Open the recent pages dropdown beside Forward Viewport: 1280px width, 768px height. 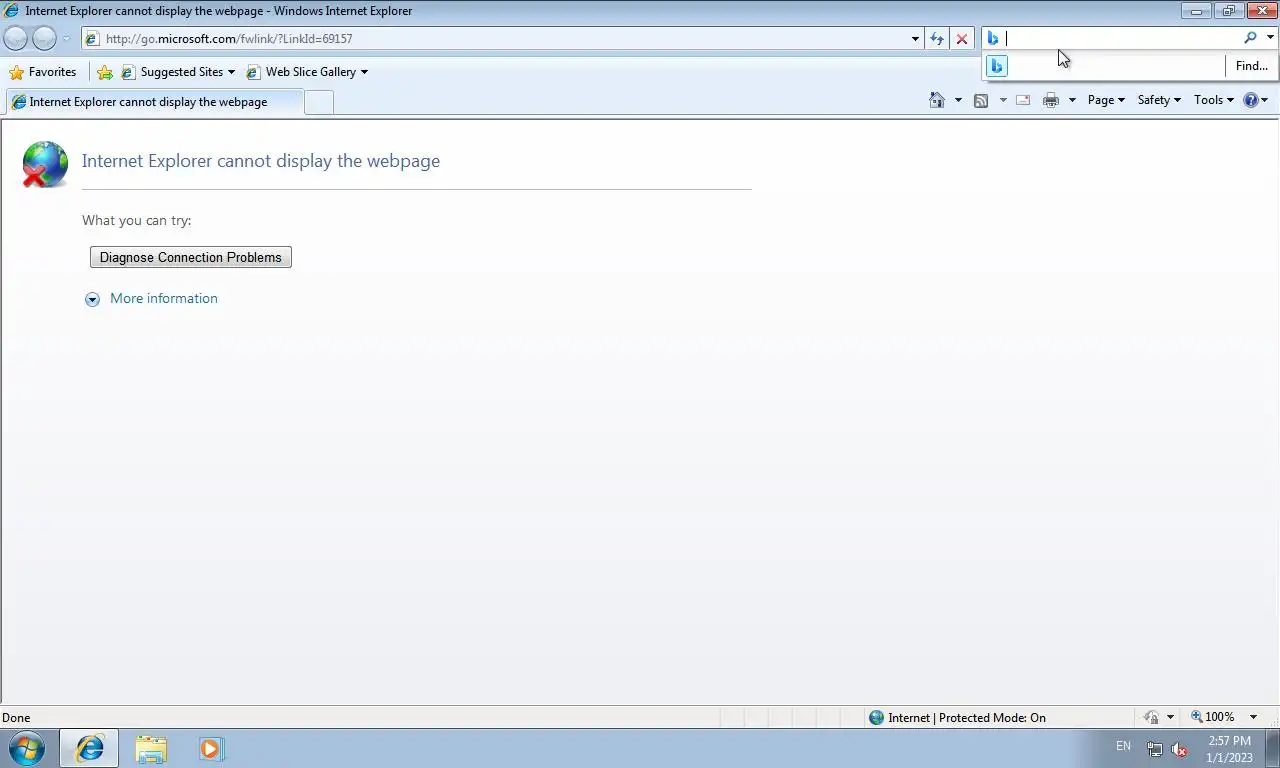[67, 39]
